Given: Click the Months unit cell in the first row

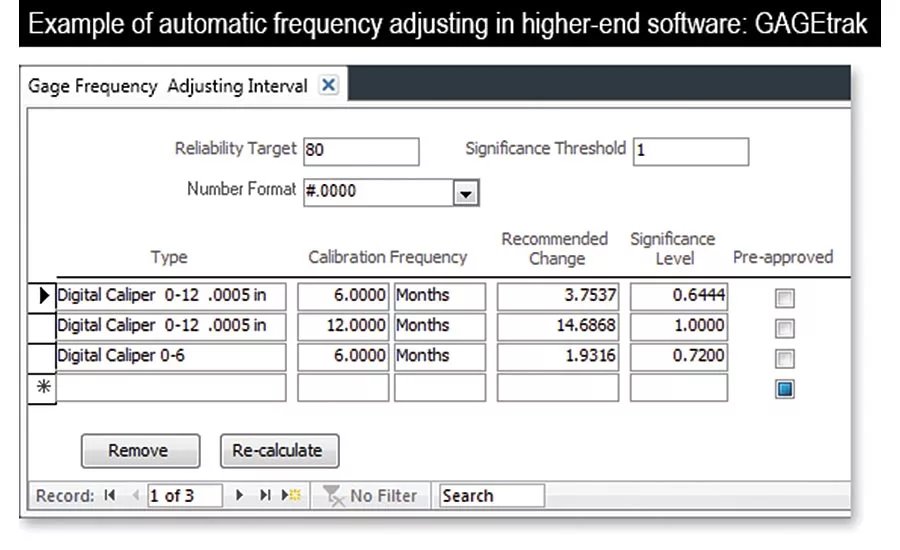Looking at the screenshot, I should tap(440, 296).
